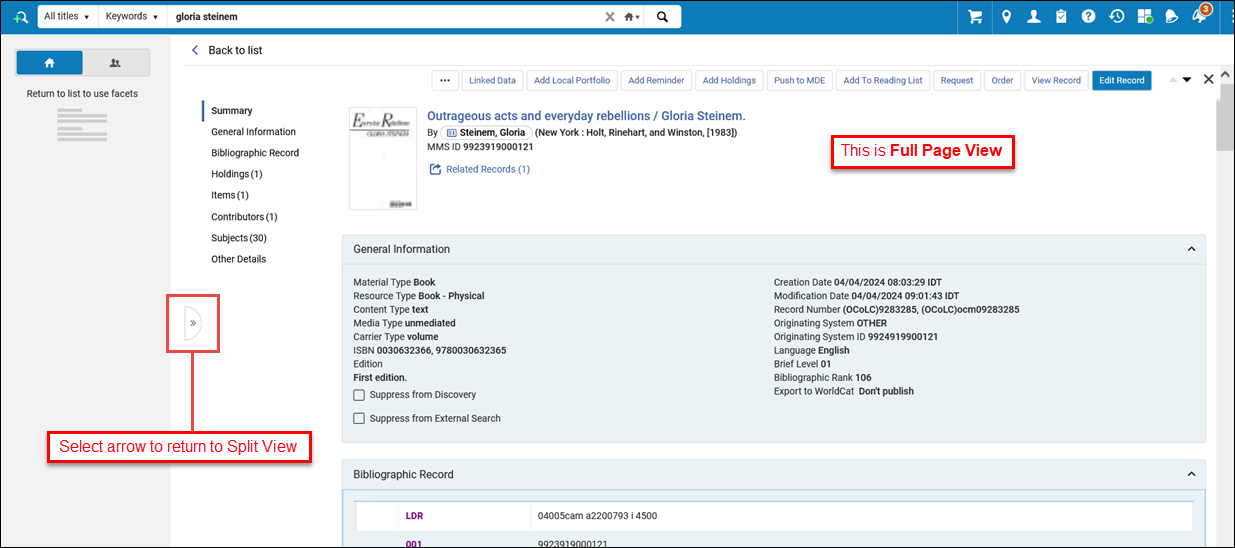
Task: Select Other Details in section navigation
Action: coord(239,259)
